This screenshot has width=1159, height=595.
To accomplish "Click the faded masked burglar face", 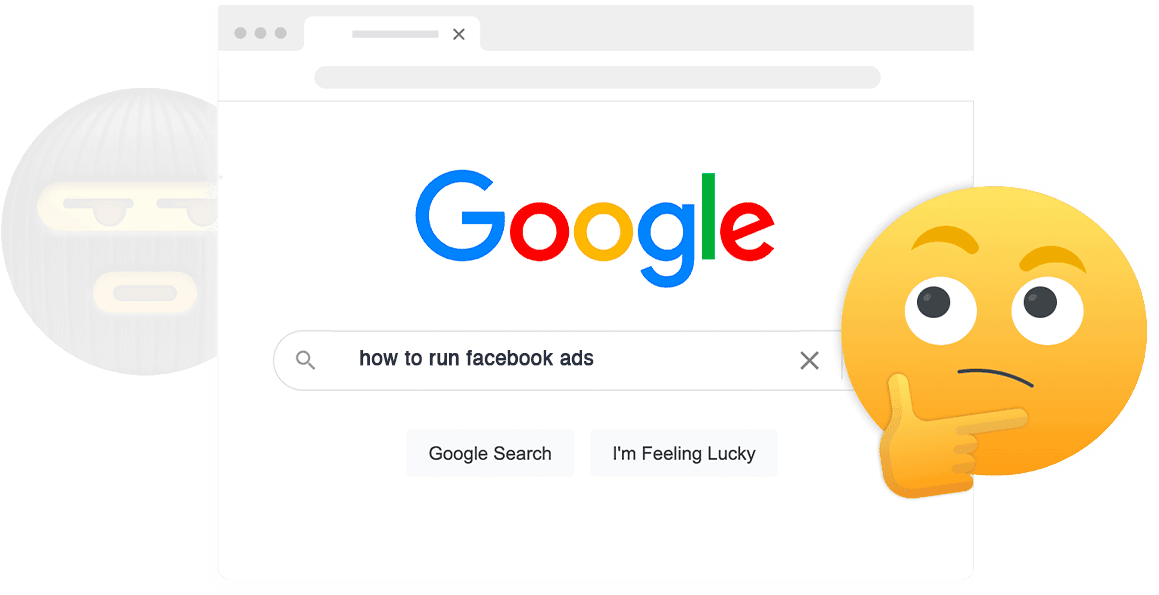I will 111,231.
